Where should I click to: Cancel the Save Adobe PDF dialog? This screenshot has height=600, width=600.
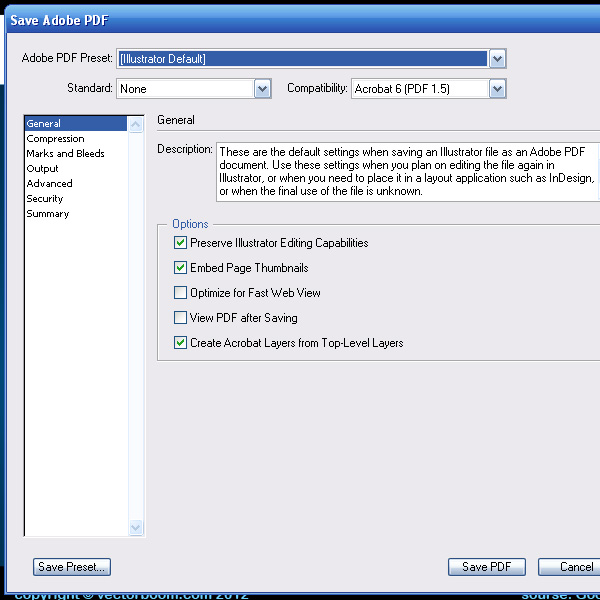pos(570,567)
